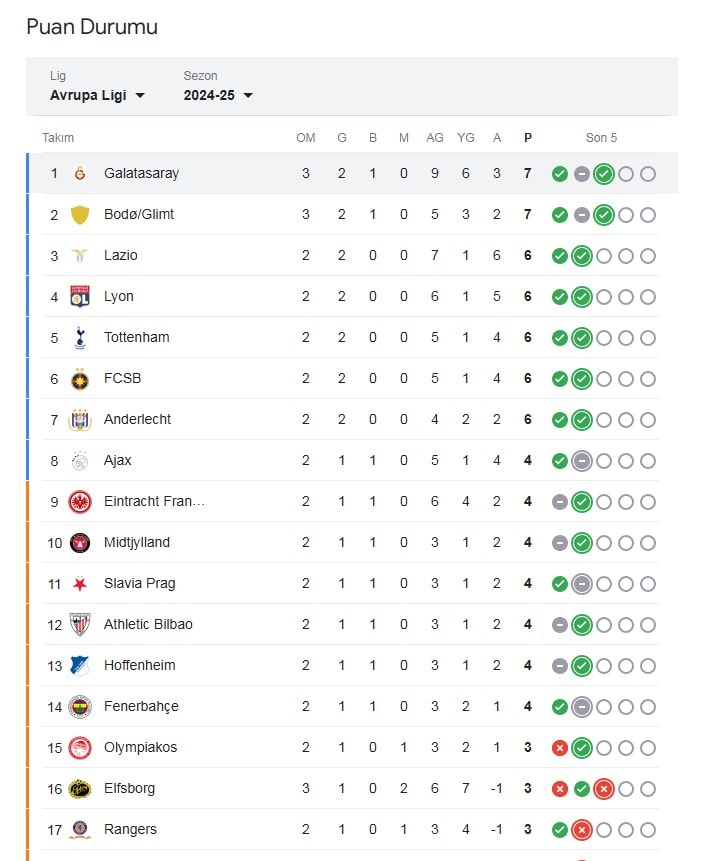Image resolution: width=724 pixels, height=861 pixels.
Task: Click the Tottenham cockerel logo
Action: pos(80,338)
